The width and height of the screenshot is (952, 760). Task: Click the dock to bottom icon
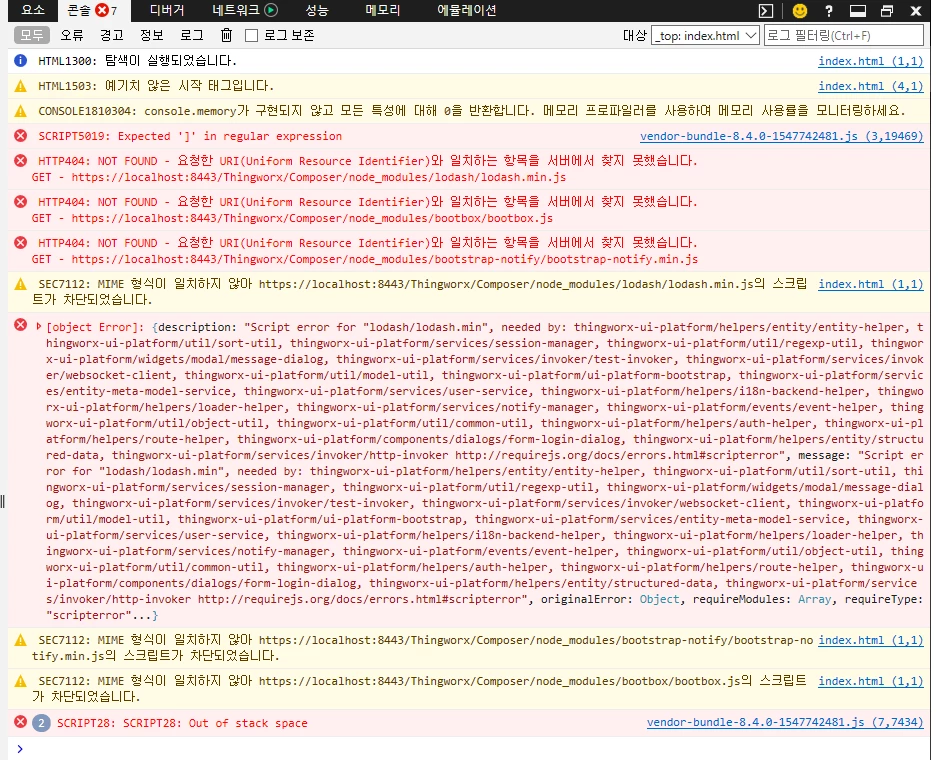pos(857,11)
